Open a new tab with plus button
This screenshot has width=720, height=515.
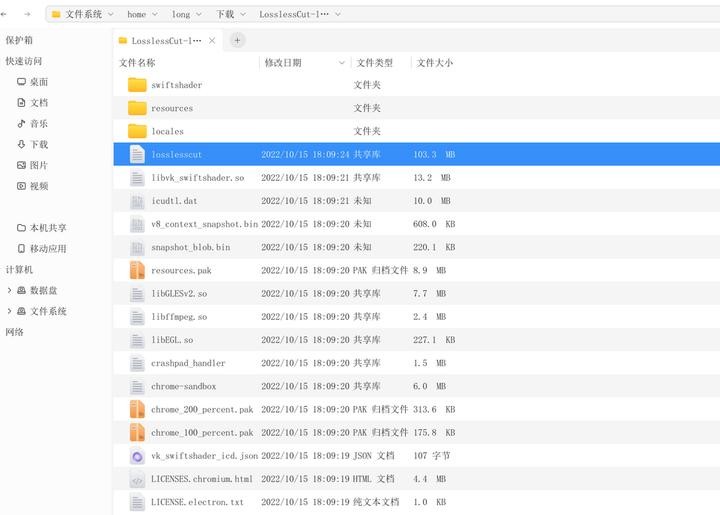pos(237,40)
